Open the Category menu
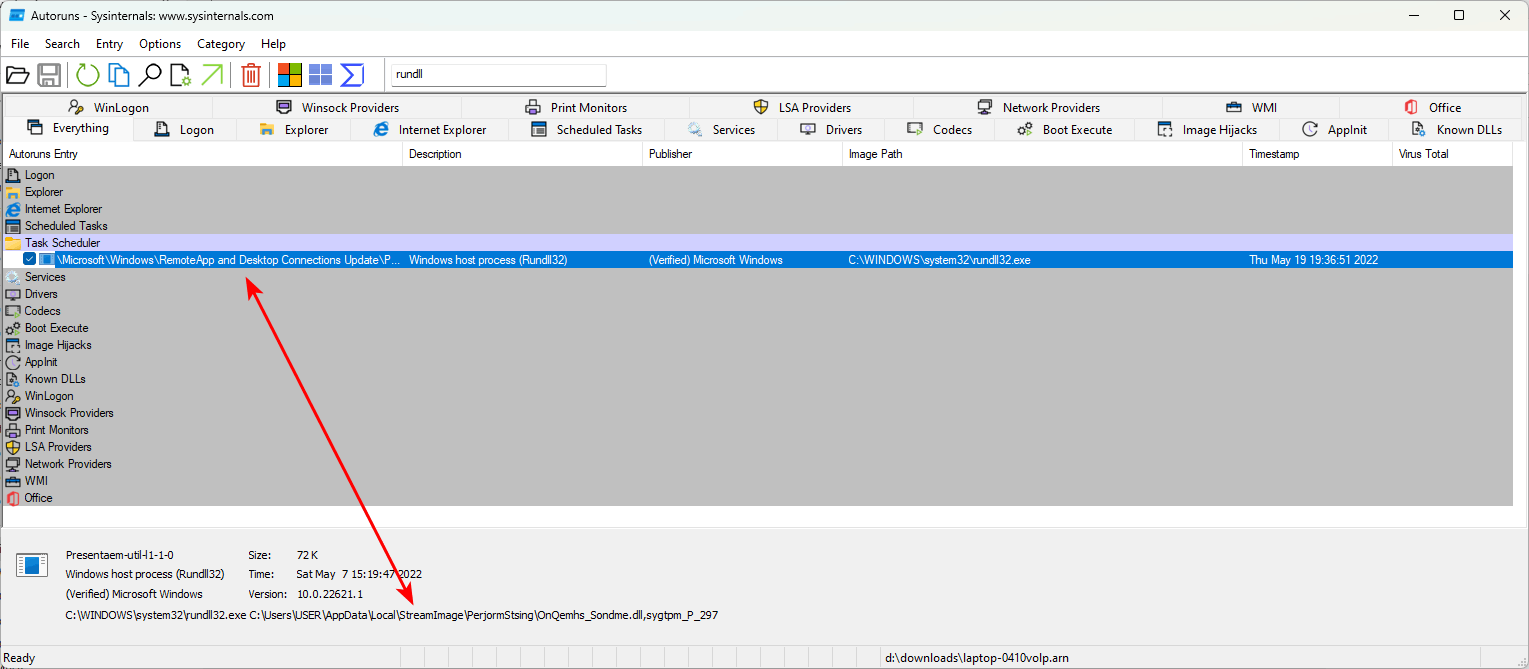Viewport: 1529px width, 669px height. tap(221, 44)
